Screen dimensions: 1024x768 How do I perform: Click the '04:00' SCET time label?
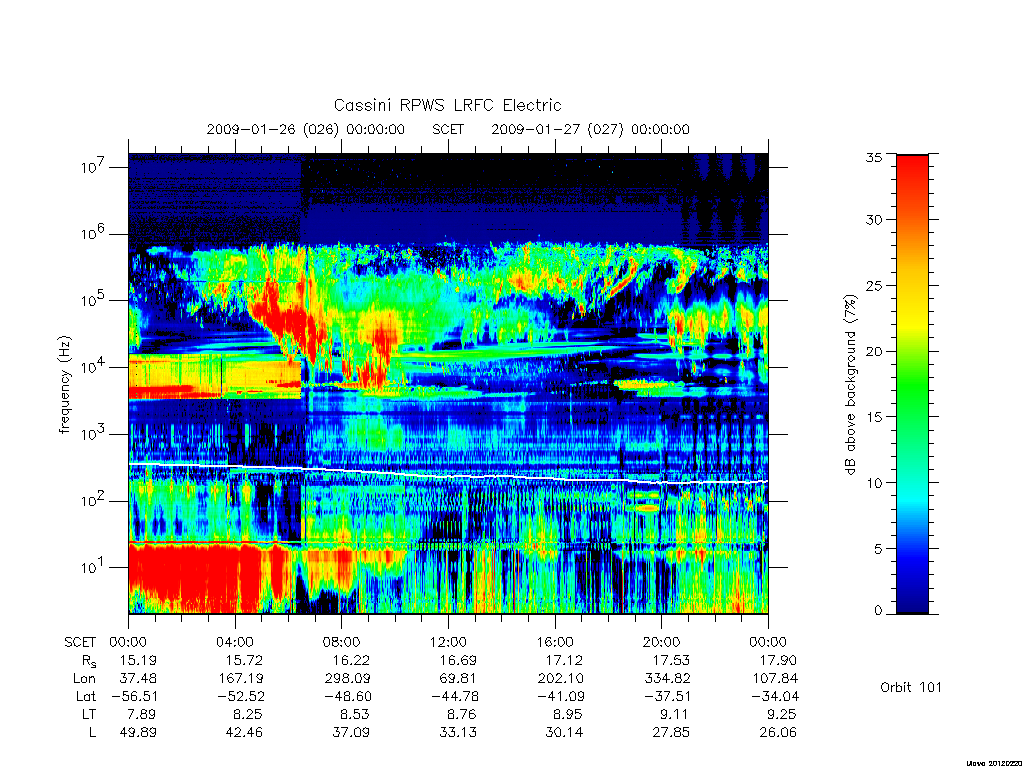(235, 642)
